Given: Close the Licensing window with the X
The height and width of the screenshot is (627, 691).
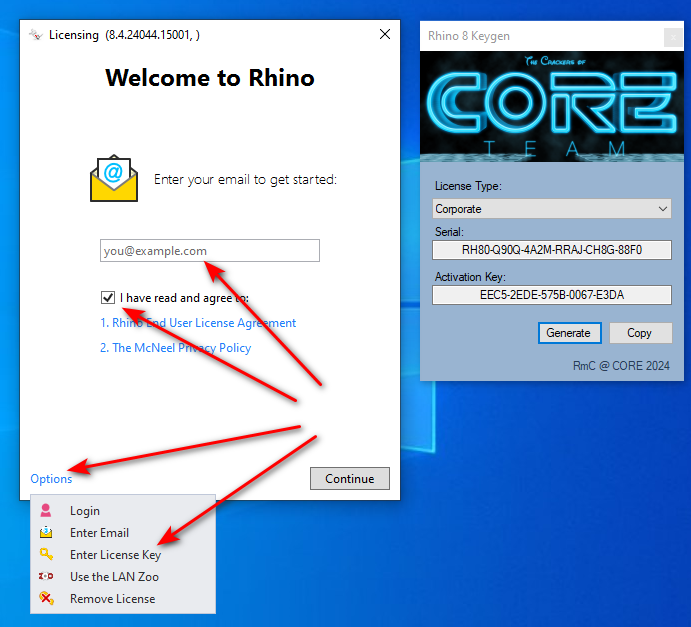Looking at the screenshot, I should point(385,34).
